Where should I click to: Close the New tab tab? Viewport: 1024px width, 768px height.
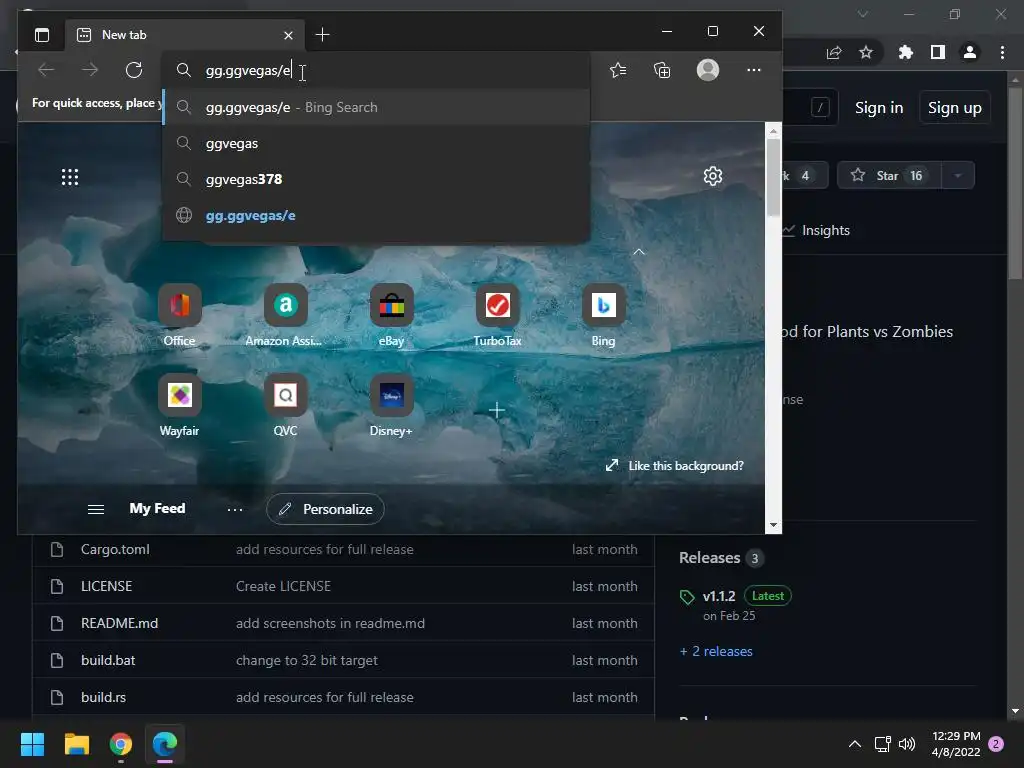point(289,35)
